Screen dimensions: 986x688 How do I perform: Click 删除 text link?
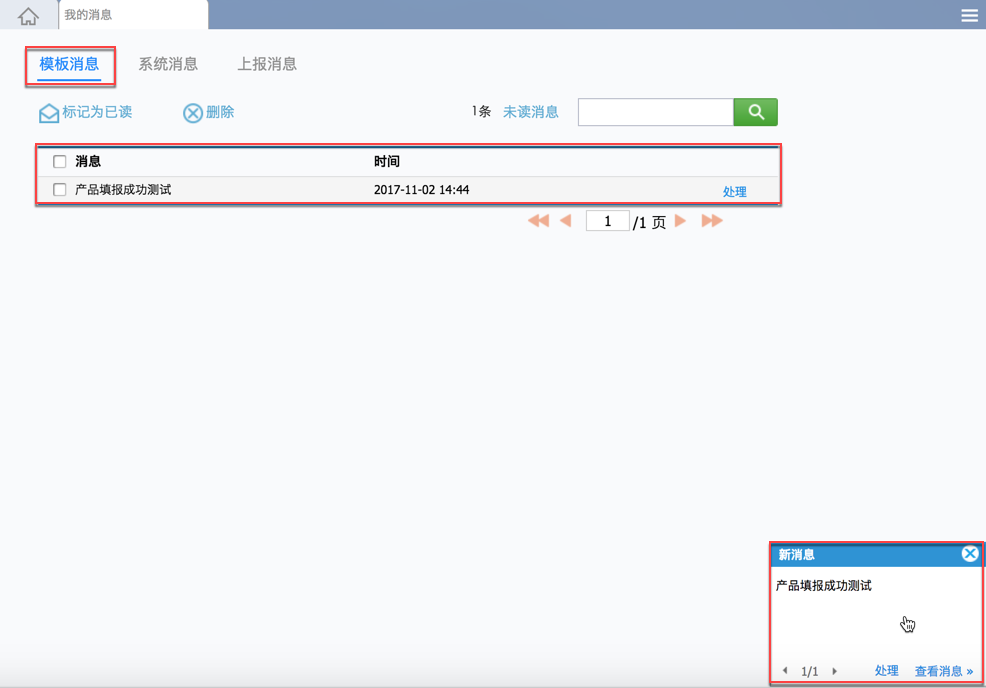click(x=220, y=112)
